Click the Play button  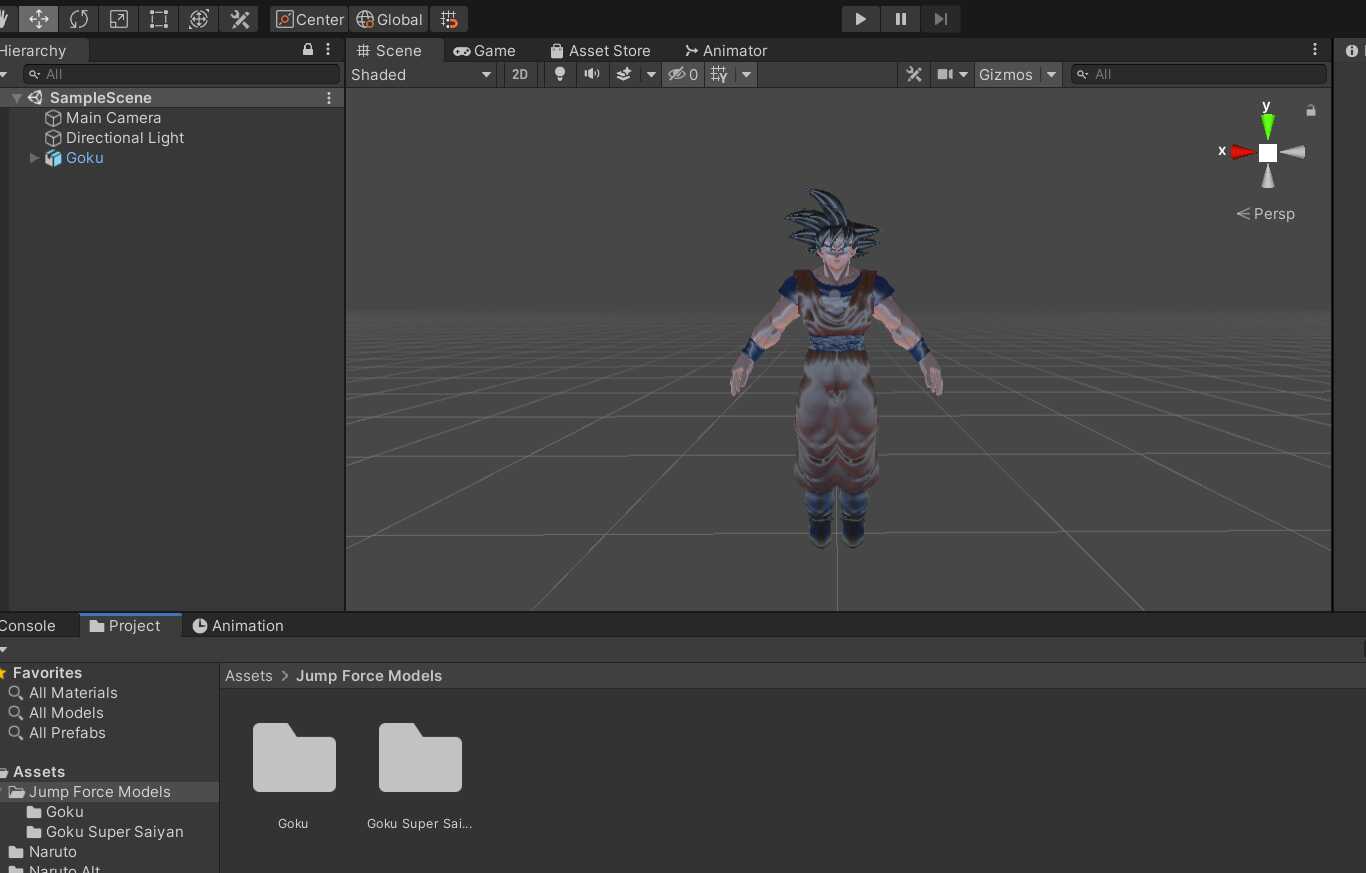click(x=860, y=19)
